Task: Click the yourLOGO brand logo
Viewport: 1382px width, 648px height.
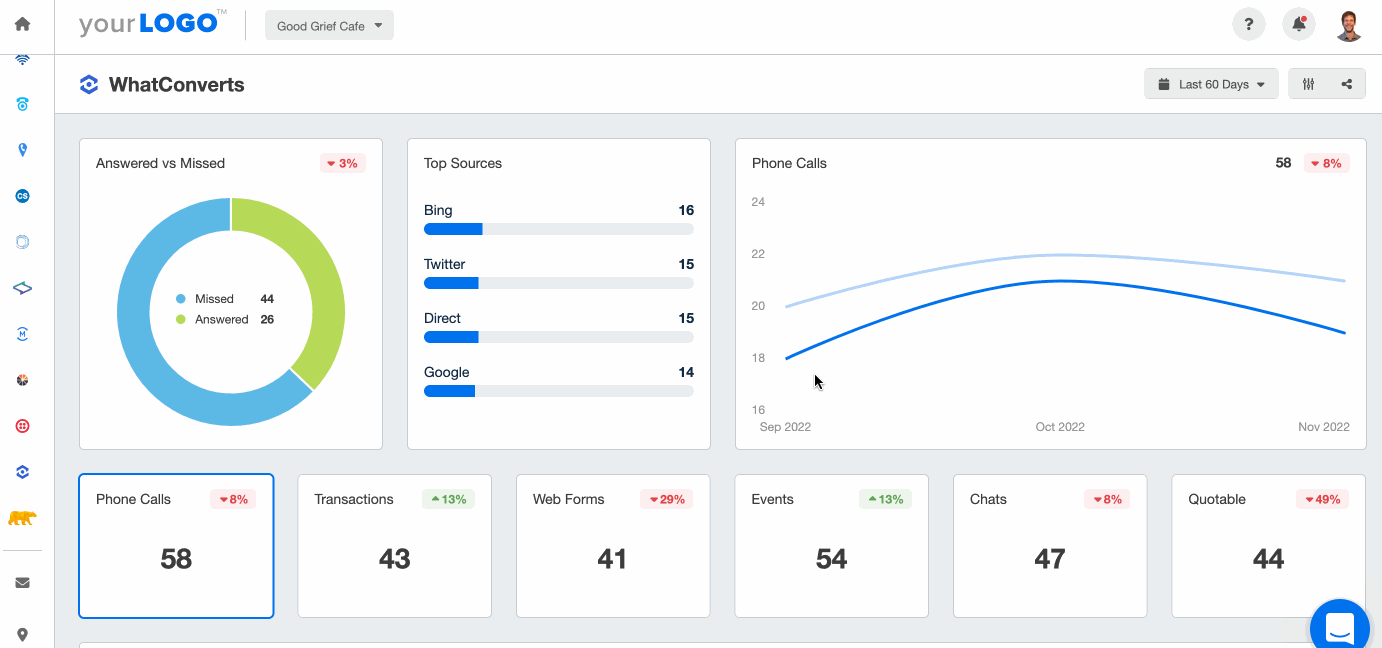Action: point(152,24)
